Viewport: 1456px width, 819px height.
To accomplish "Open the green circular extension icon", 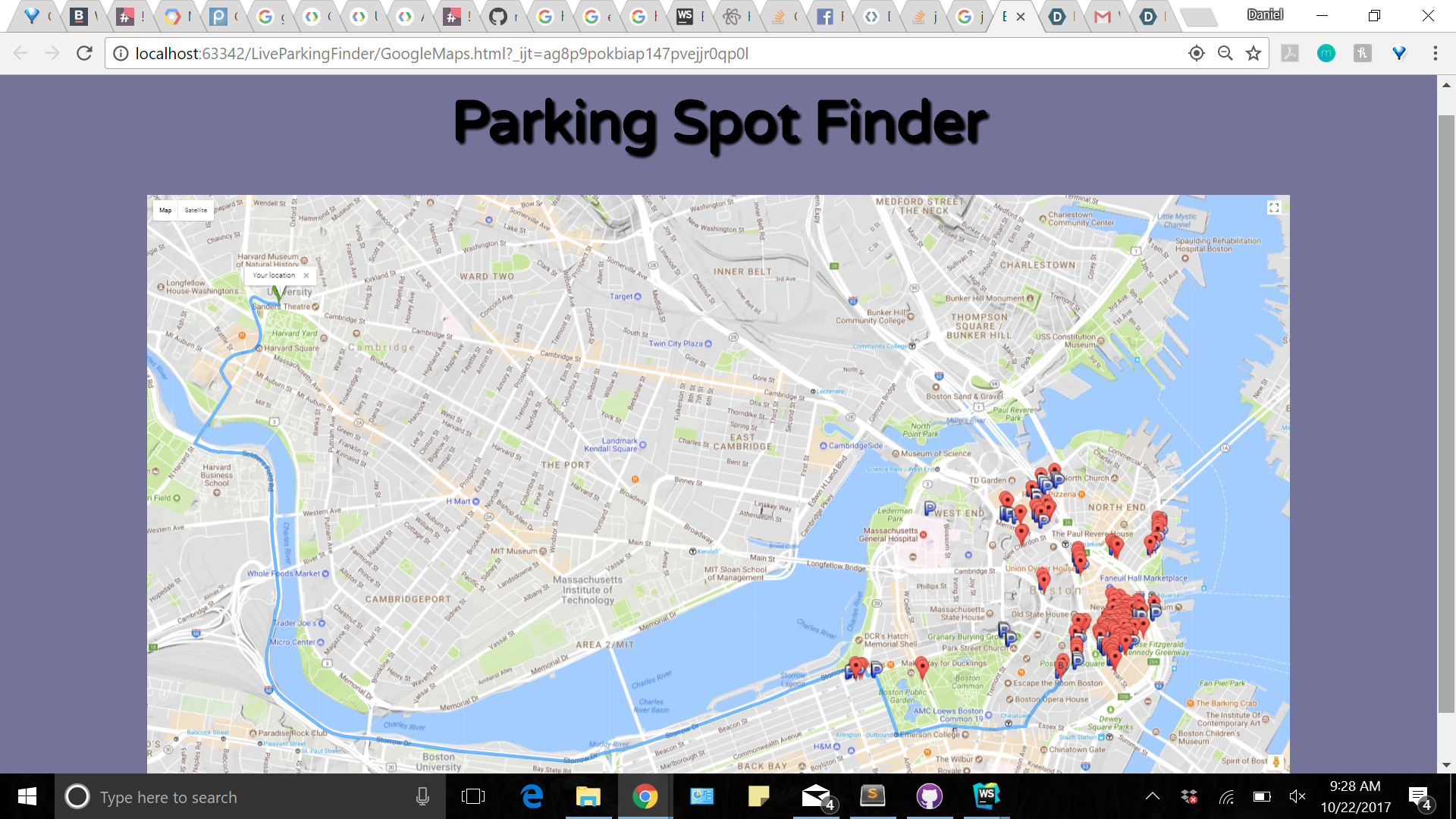I will pyautogui.click(x=1326, y=53).
